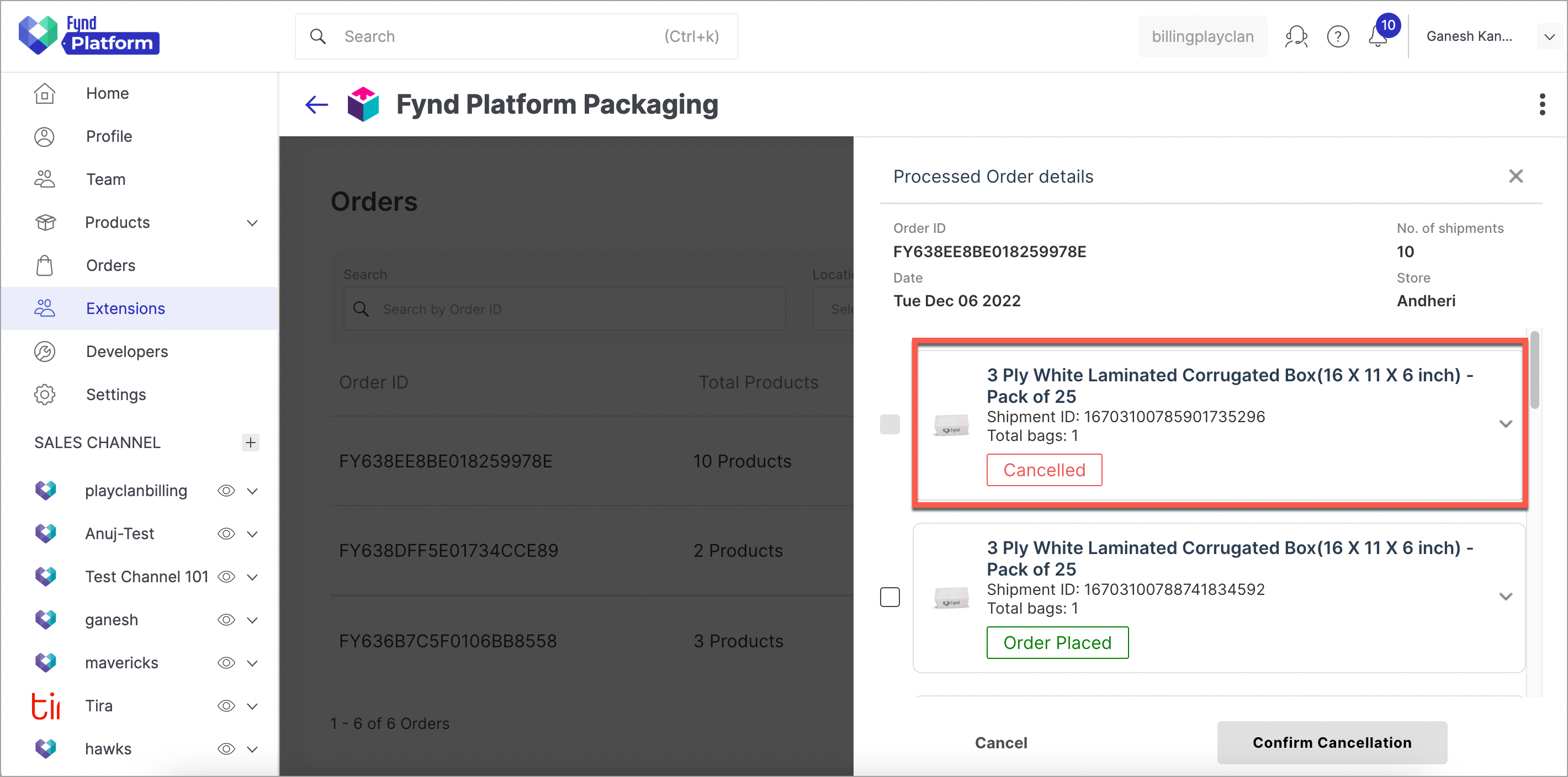Toggle playclanbilling visibility eye
The image size is (1568, 777).
click(x=226, y=491)
